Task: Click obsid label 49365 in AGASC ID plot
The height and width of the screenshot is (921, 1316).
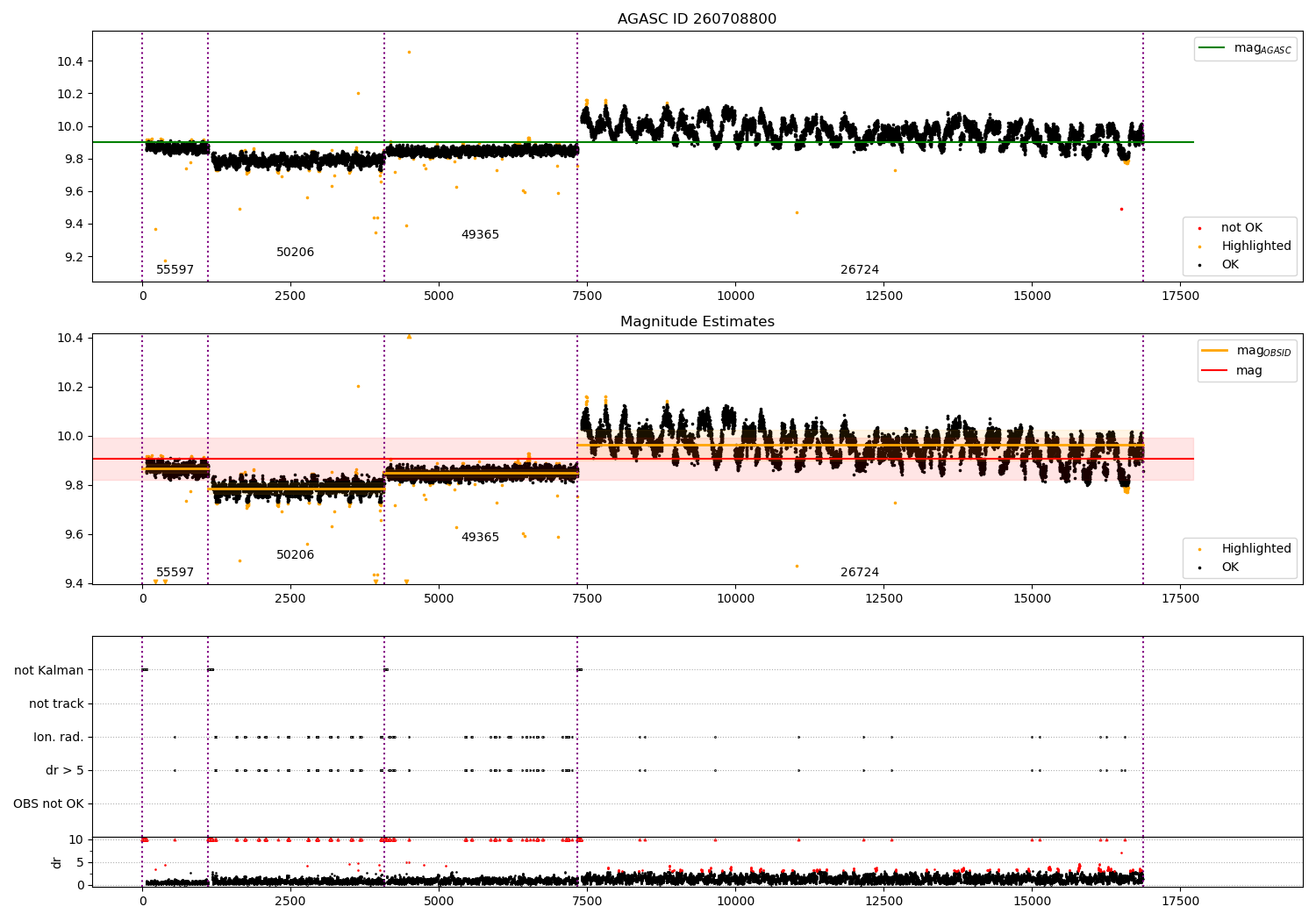Action: click(480, 235)
